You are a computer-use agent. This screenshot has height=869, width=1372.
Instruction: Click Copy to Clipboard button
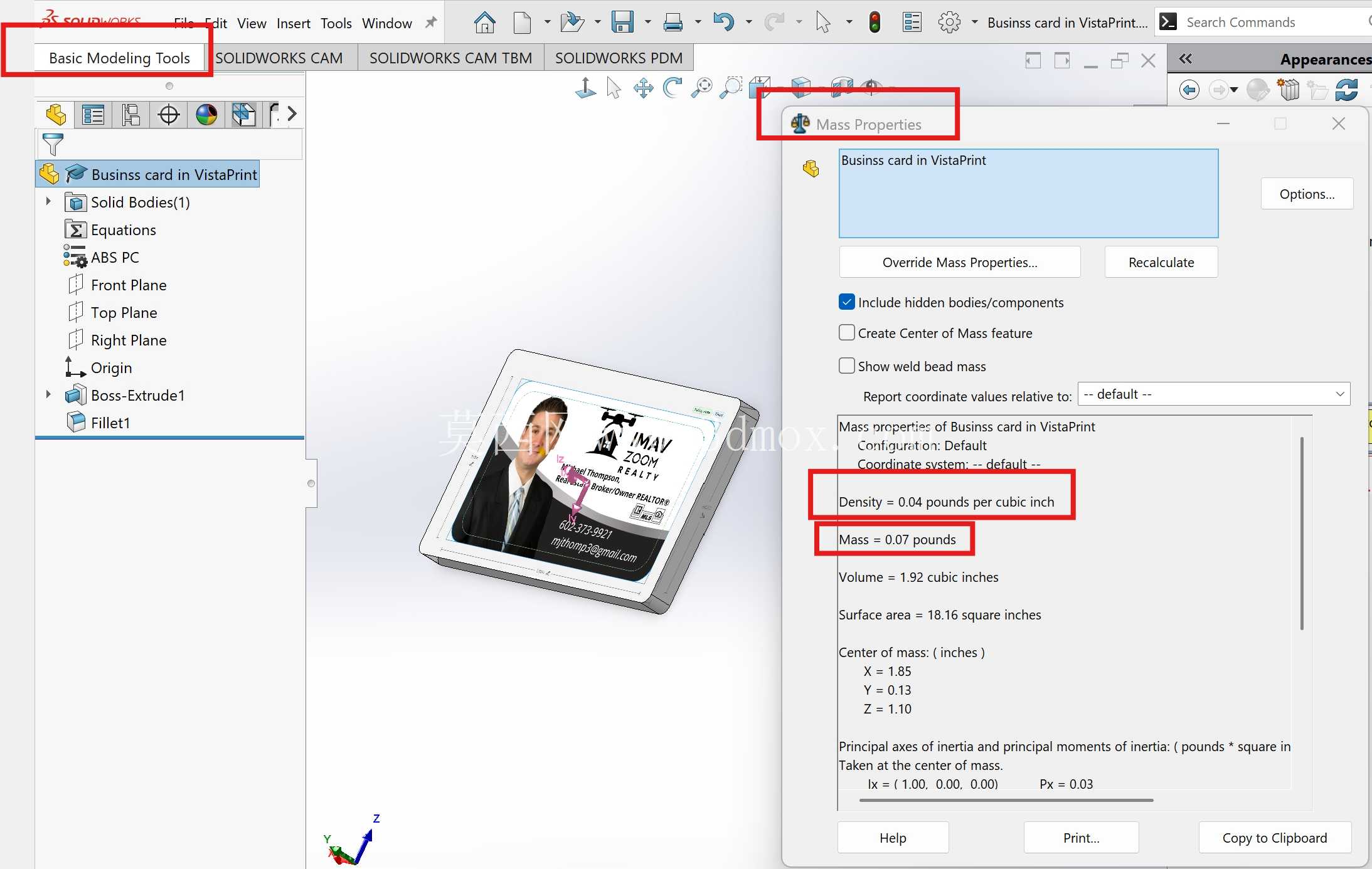coord(1275,838)
